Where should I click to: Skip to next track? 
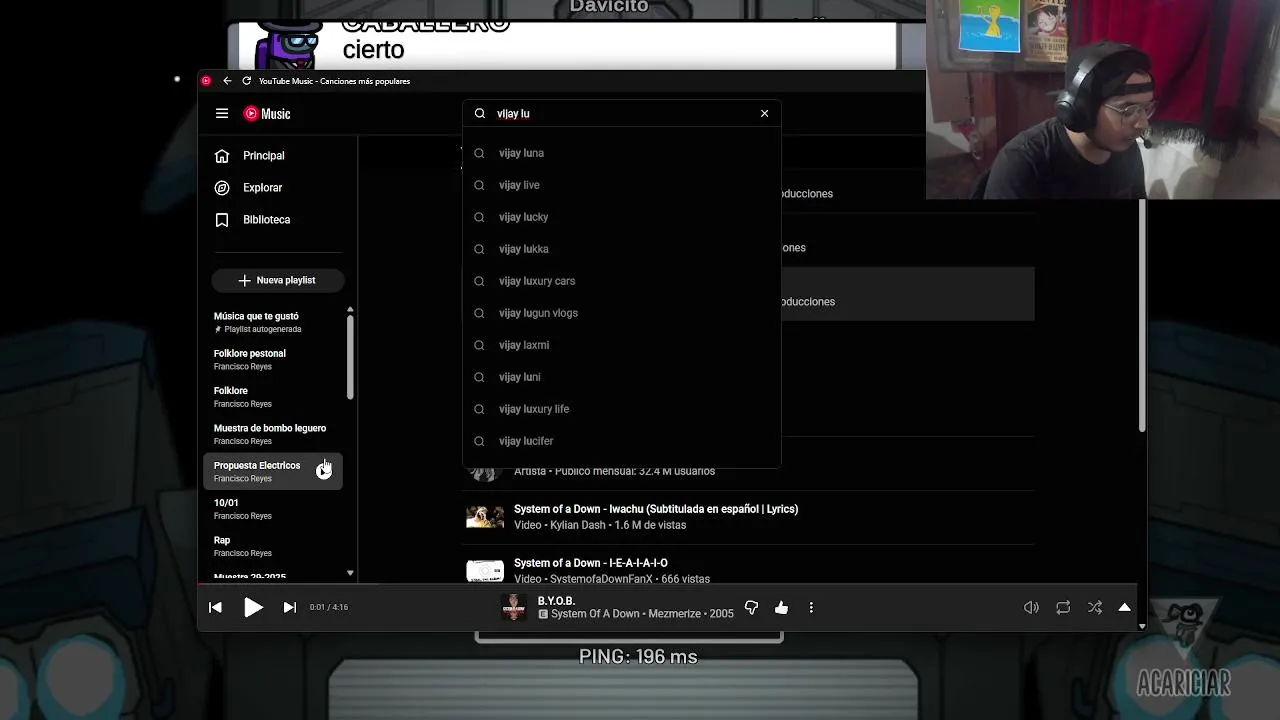point(290,607)
